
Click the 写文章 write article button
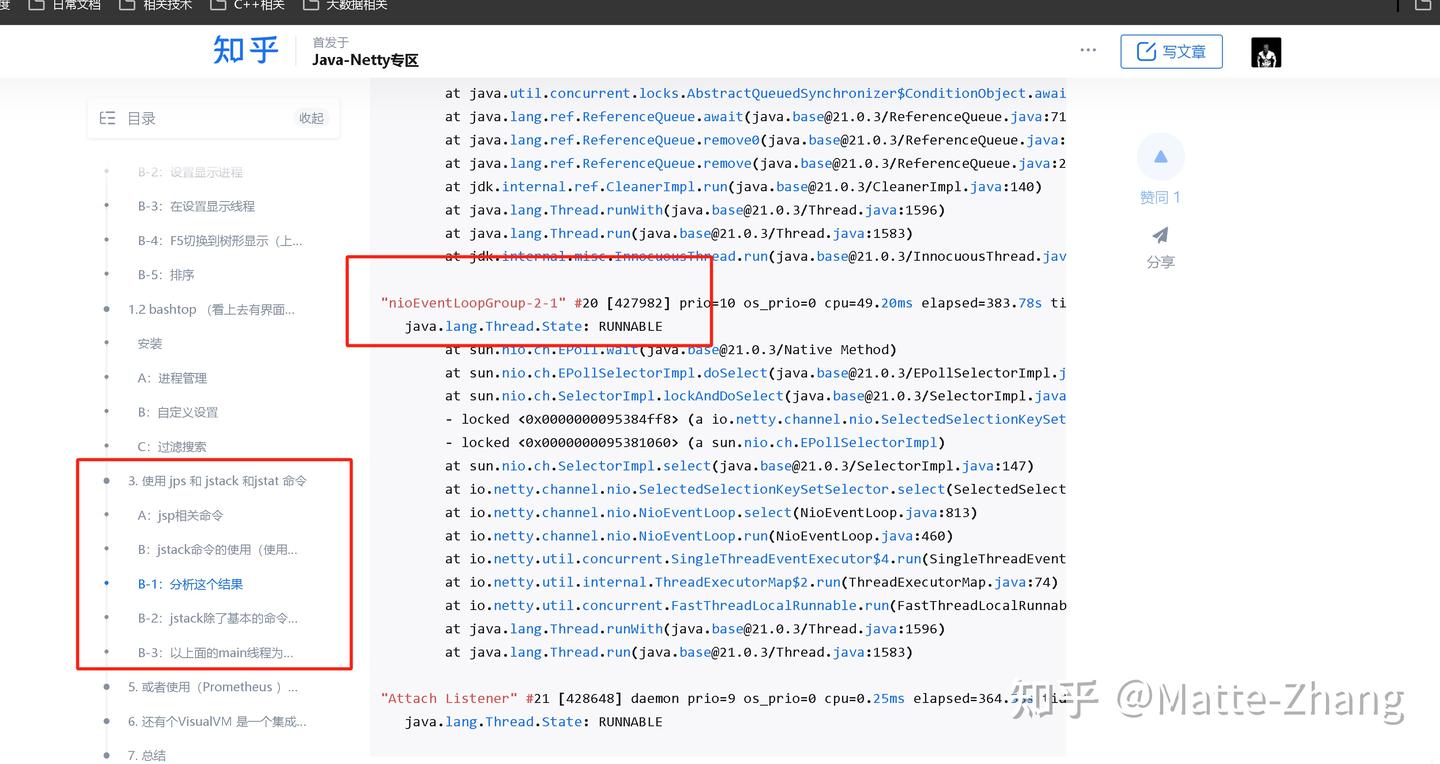point(1171,52)
